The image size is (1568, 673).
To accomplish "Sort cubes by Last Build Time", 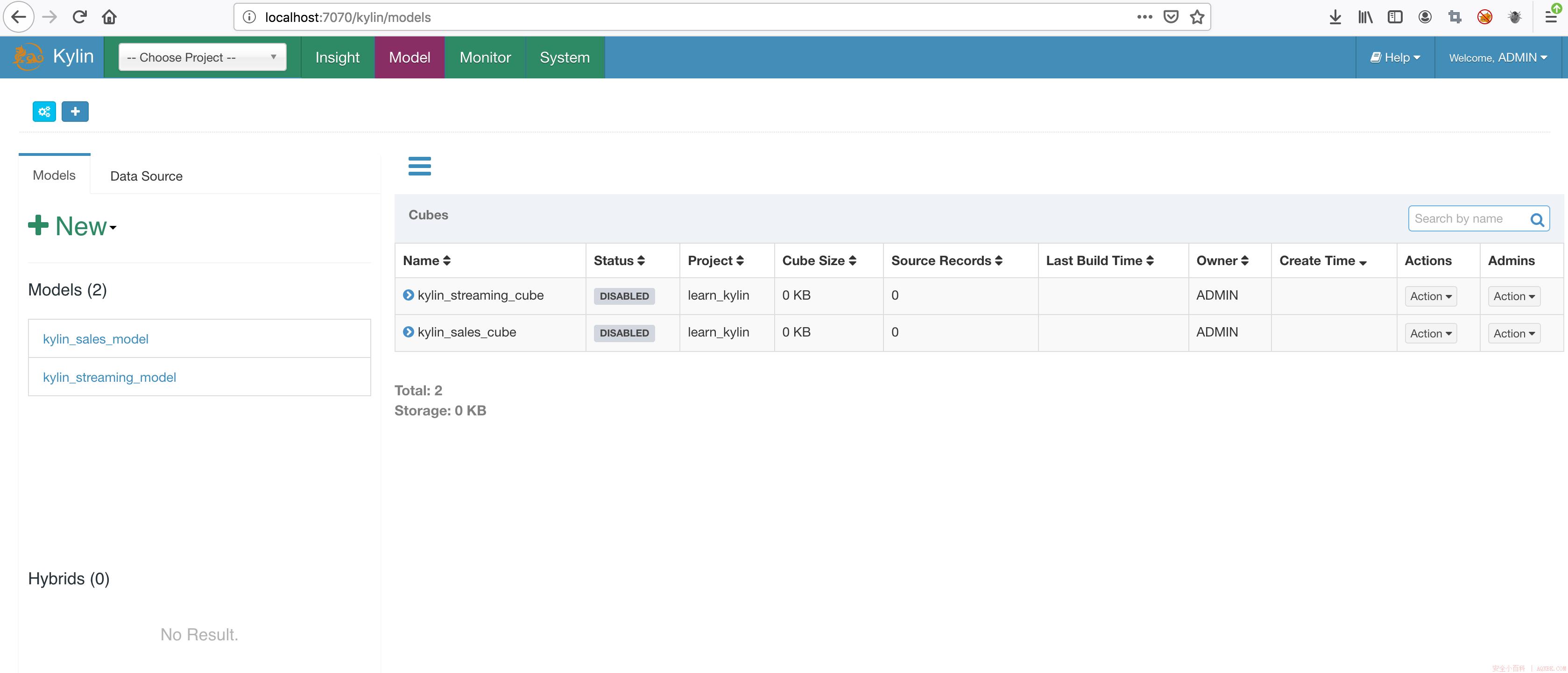I will click(1100, 260).
